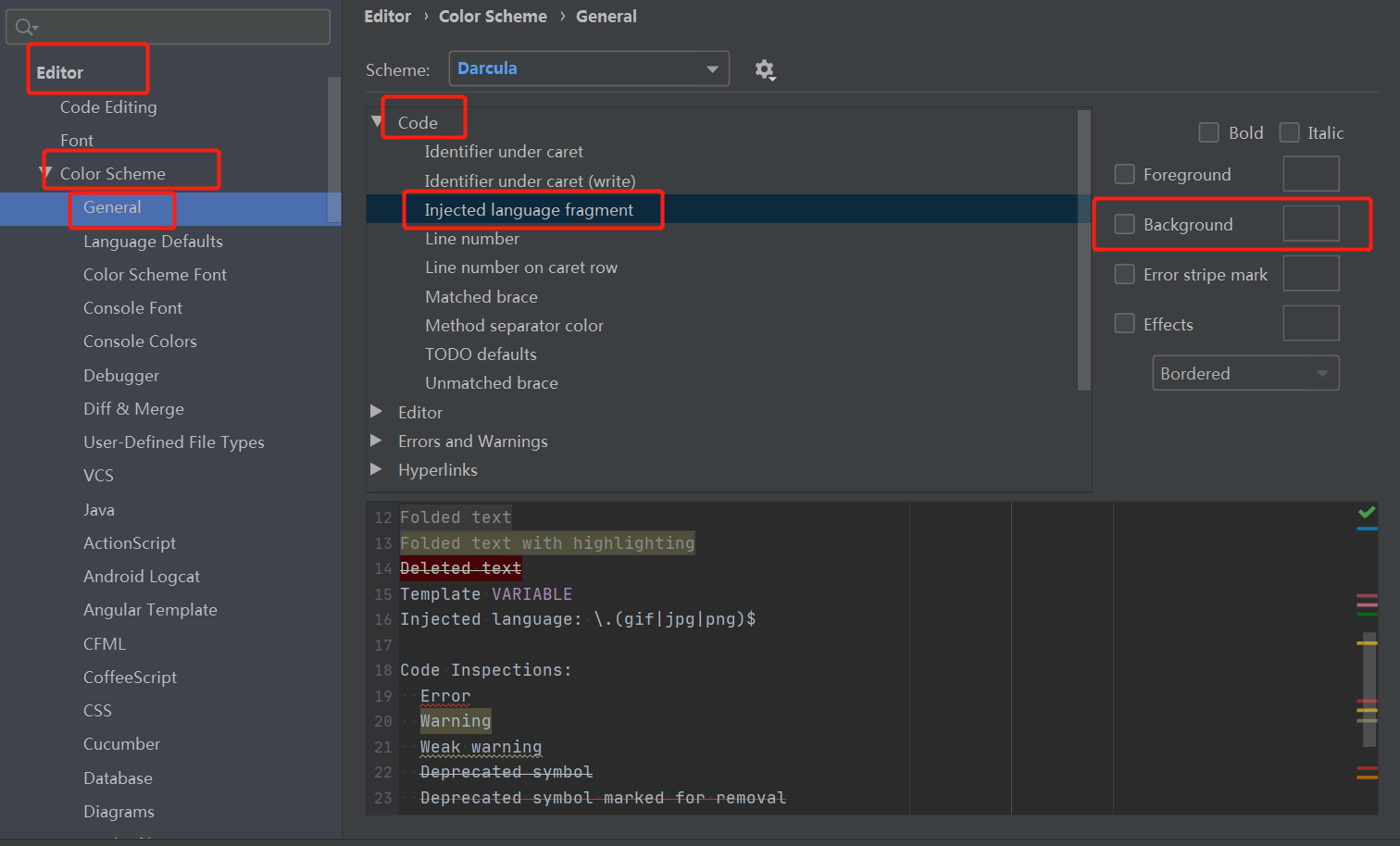Viewport: 1400px width, 846px height.
Task: Toggle the Effects checkbox
Action: [x=1124, y=324]
